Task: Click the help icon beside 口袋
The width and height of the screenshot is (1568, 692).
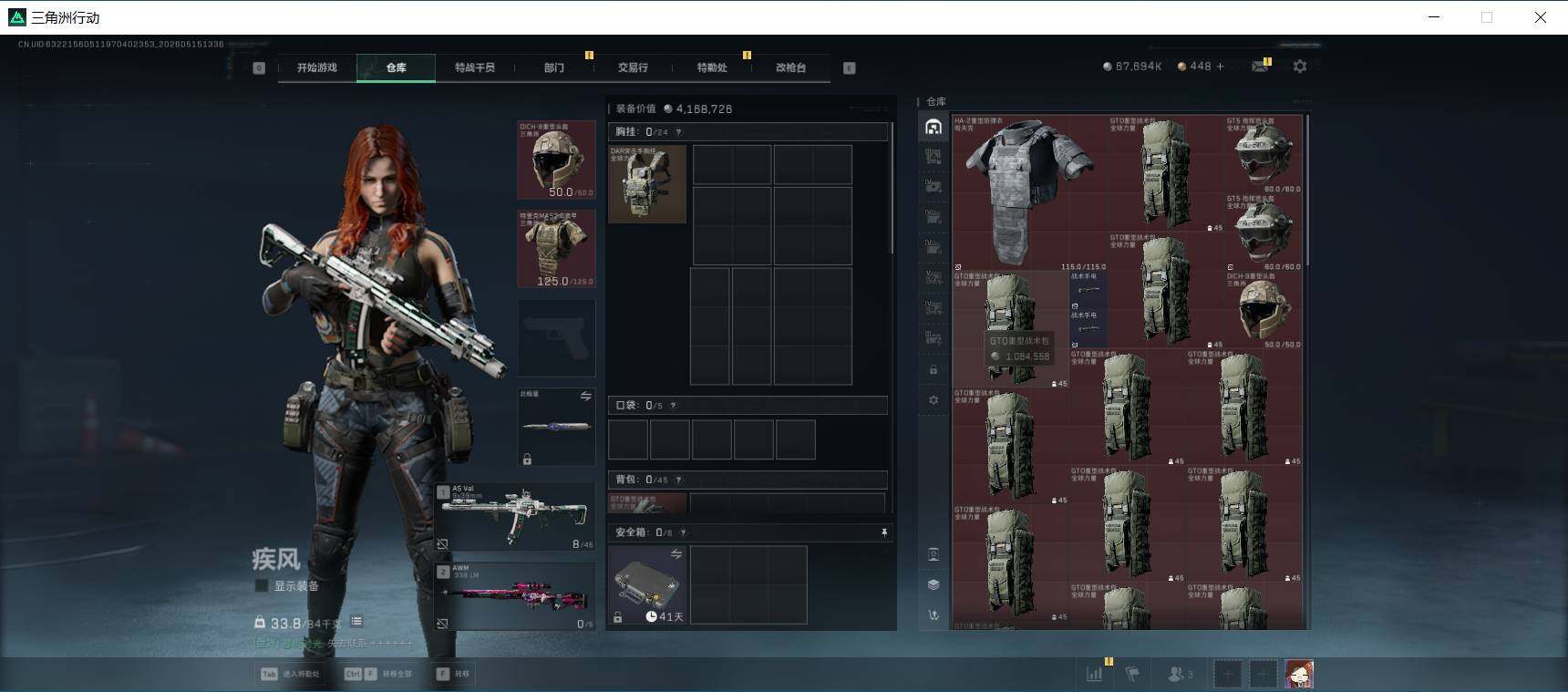Action: click(x=673, y=406)
